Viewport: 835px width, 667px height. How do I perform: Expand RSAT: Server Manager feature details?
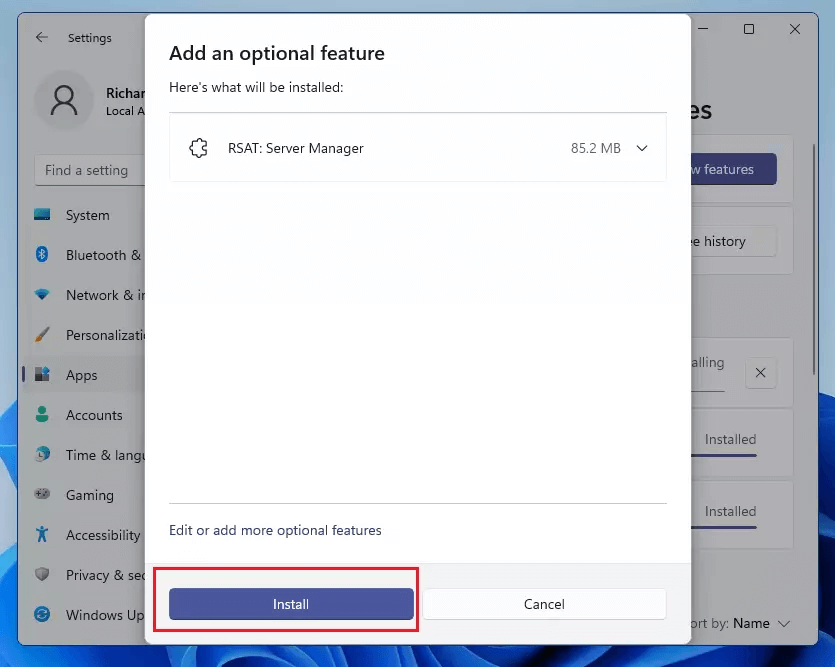click(x=641, y=147)
